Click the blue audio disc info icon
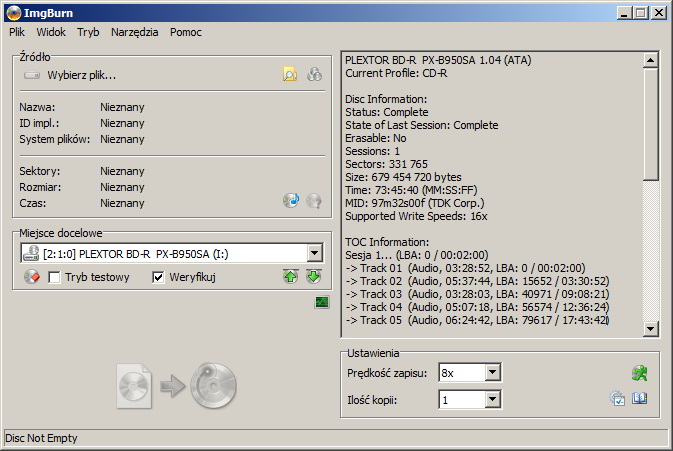 point(291,200)
